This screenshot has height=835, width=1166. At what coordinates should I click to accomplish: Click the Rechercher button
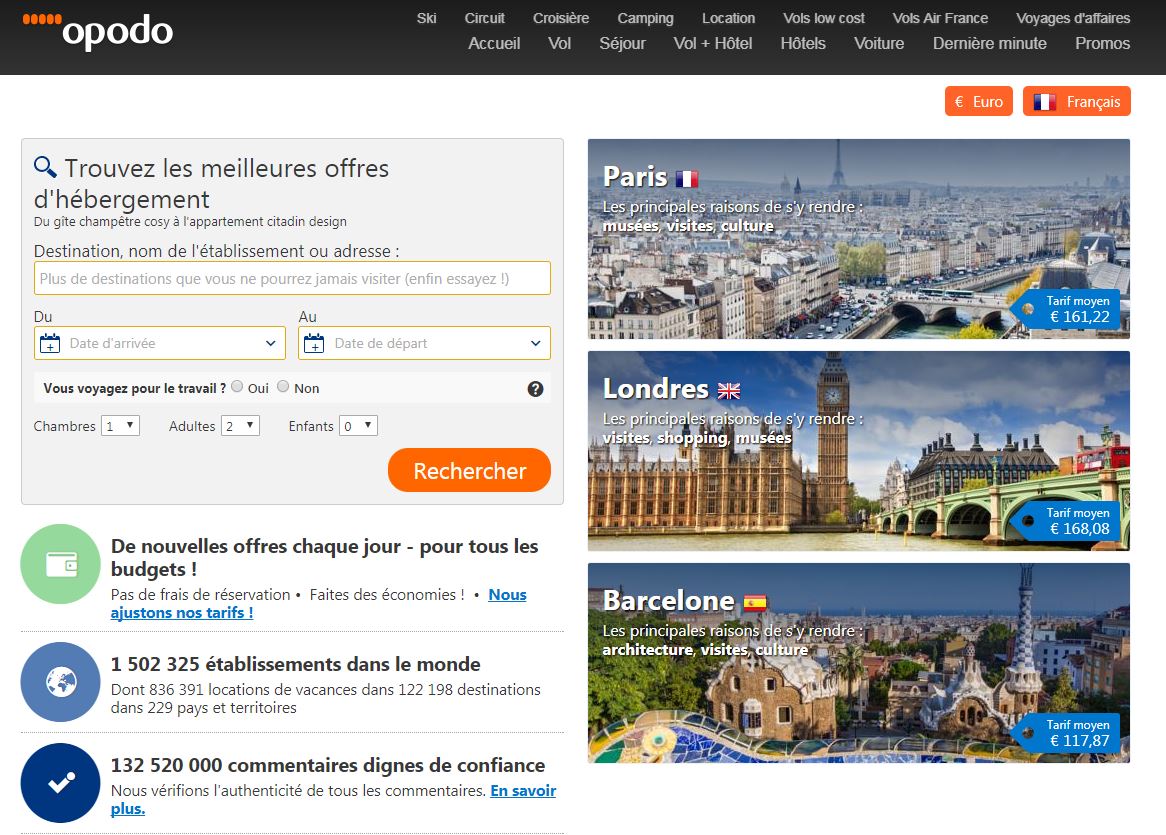pos(469,470)
